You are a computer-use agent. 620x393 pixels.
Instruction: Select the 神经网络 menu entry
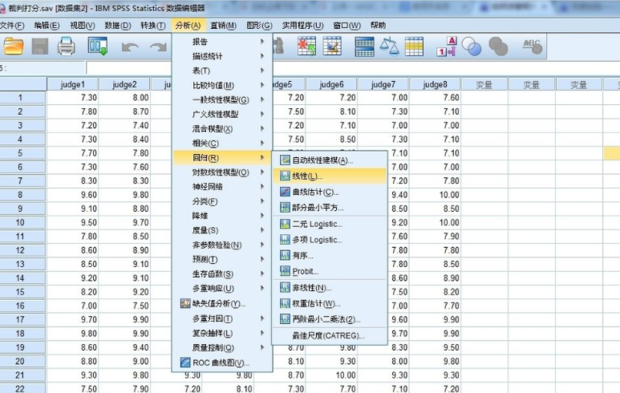[x=222, y=187]
